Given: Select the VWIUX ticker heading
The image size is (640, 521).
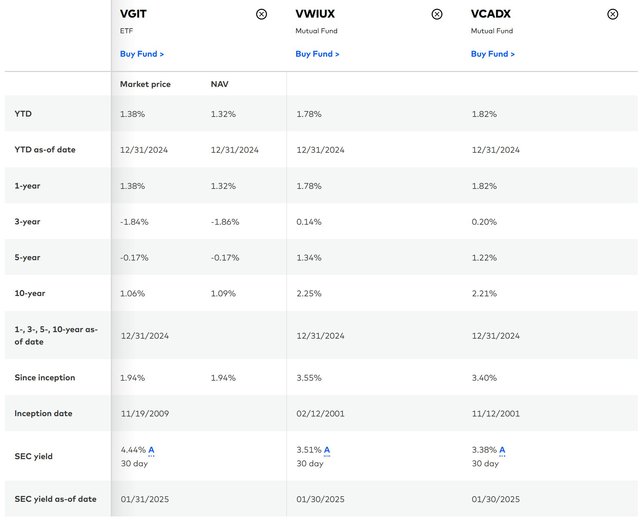Looking at the screenshot, I should click(316, 14).
